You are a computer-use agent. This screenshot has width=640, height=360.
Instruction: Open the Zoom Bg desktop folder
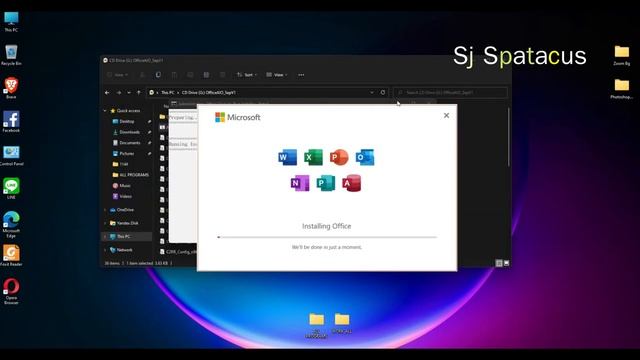pyautogui.click(x=622, y=55)
